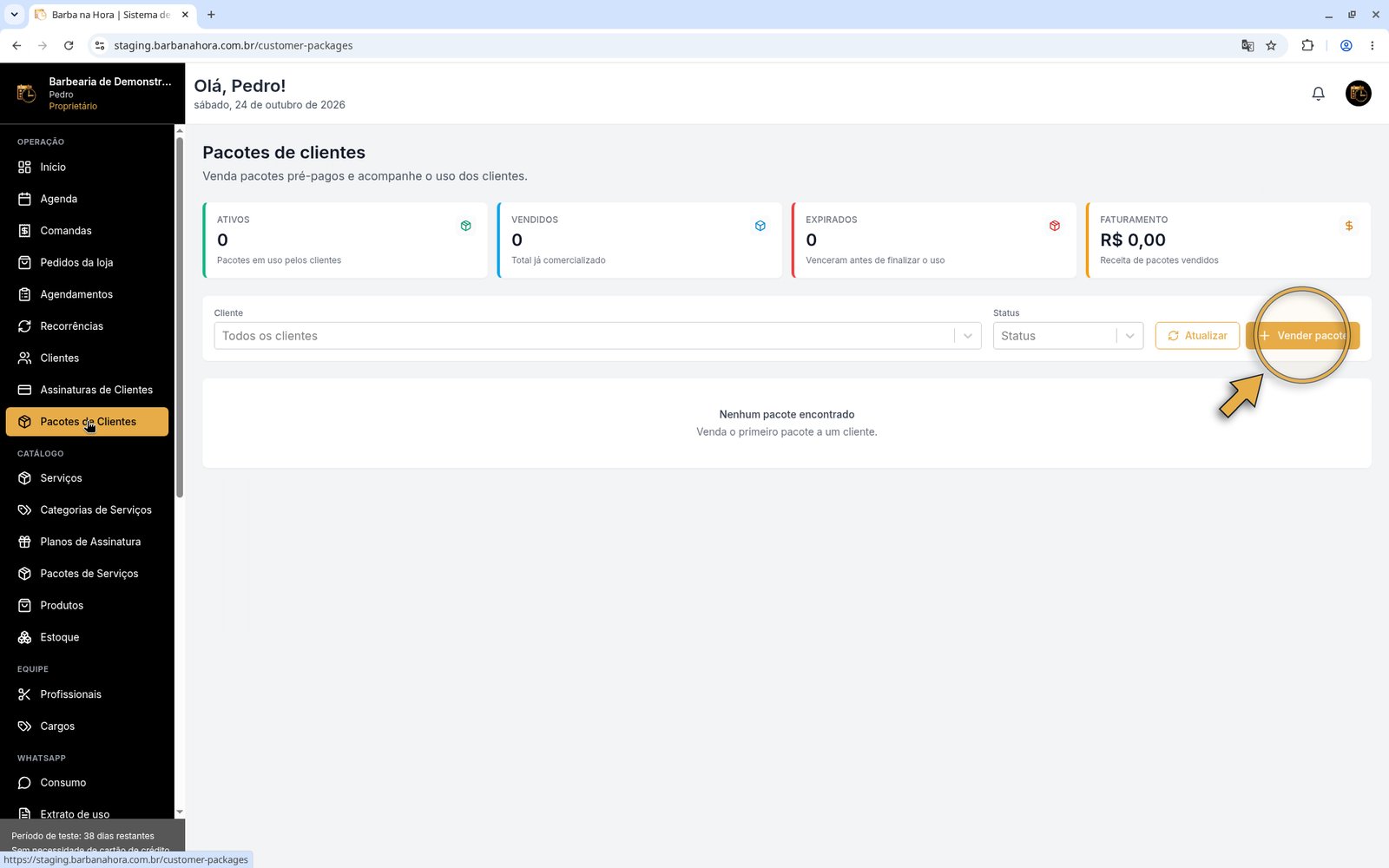The image size is (1389, 868).
Task: Open Agenda from the sidebar
Action: pyautogui.click(x=87, y=199)
